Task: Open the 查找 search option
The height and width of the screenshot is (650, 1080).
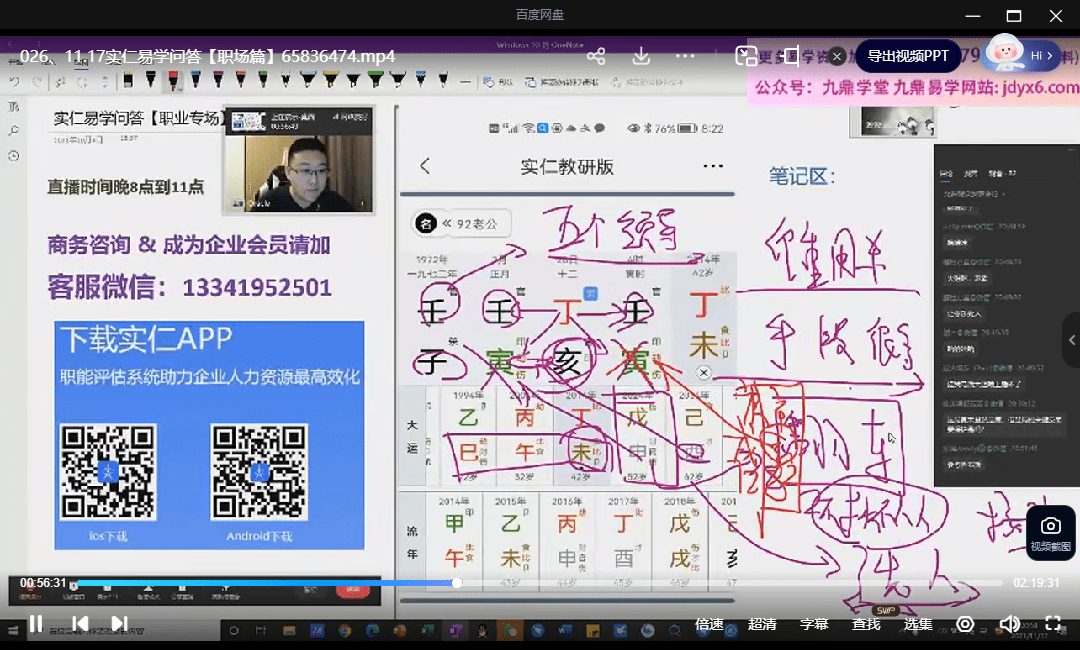Action: tap(866, 624)
